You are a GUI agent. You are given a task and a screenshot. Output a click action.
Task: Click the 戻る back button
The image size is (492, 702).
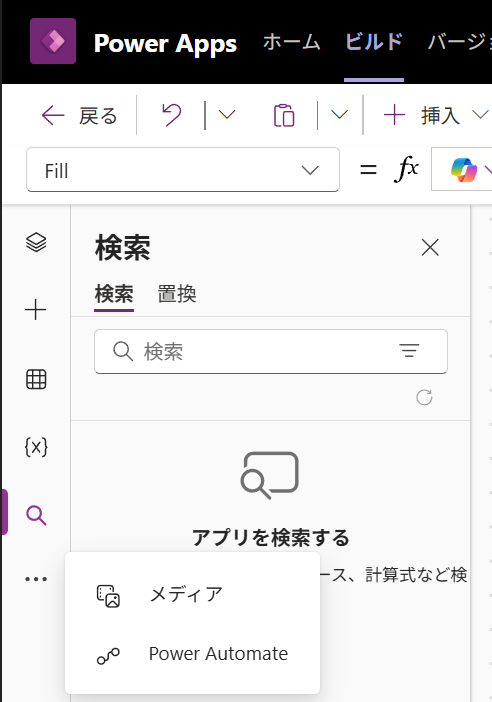point(80,116)
